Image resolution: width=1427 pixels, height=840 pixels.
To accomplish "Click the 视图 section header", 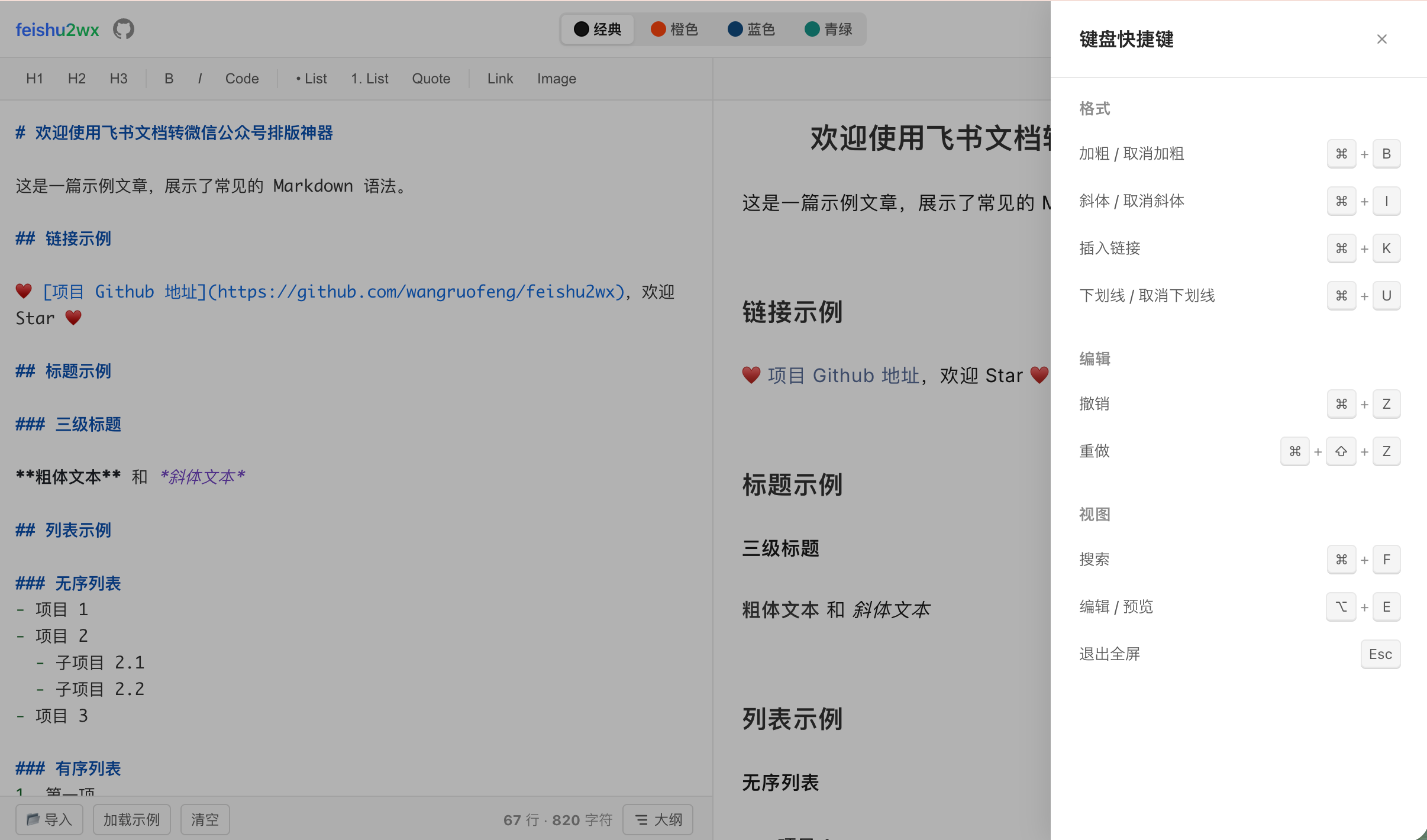I will coord(1095,515).
